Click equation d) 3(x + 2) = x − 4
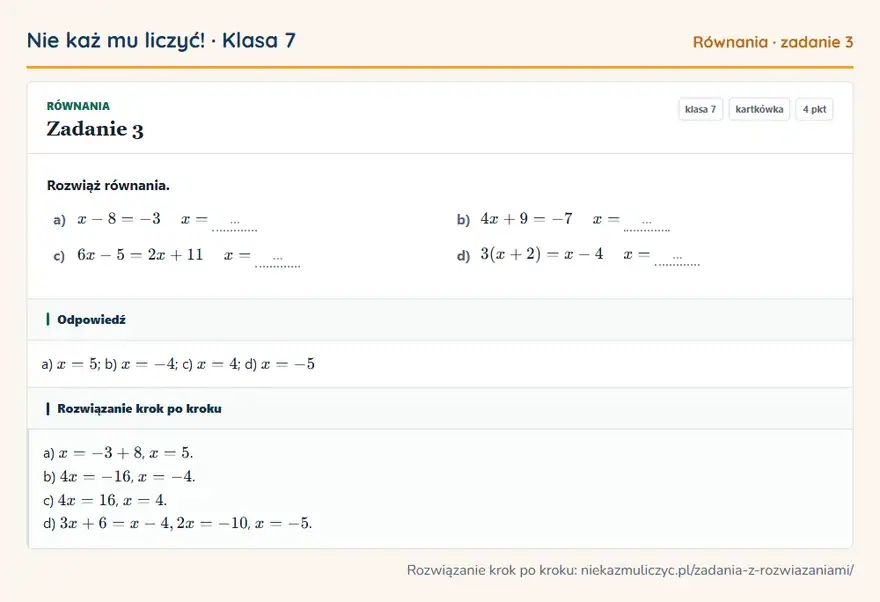Image resolution: width=880 pixels, height=602 pixels. pyautogui.click(x=542, y=254)
